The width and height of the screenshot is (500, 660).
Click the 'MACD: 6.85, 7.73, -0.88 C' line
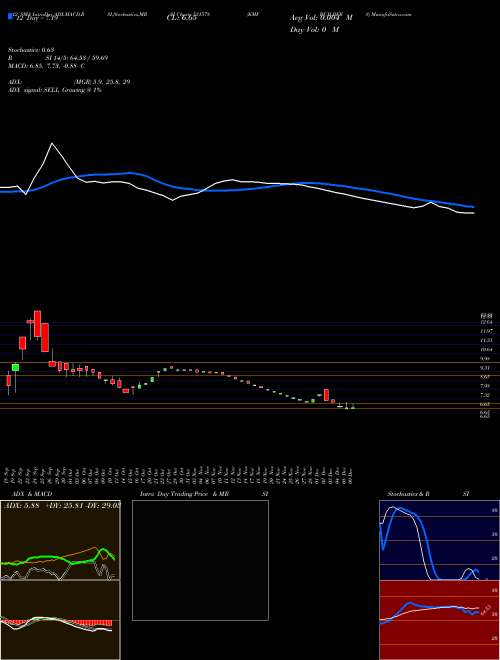(x=46, y=66)
